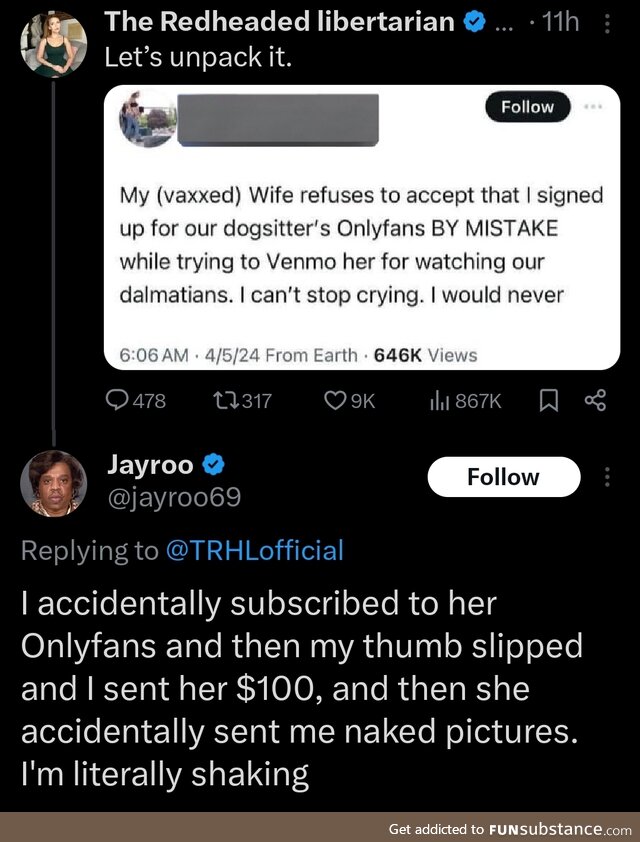Click the 11h timestamp

pyautogui.click(x=561, y=21)
